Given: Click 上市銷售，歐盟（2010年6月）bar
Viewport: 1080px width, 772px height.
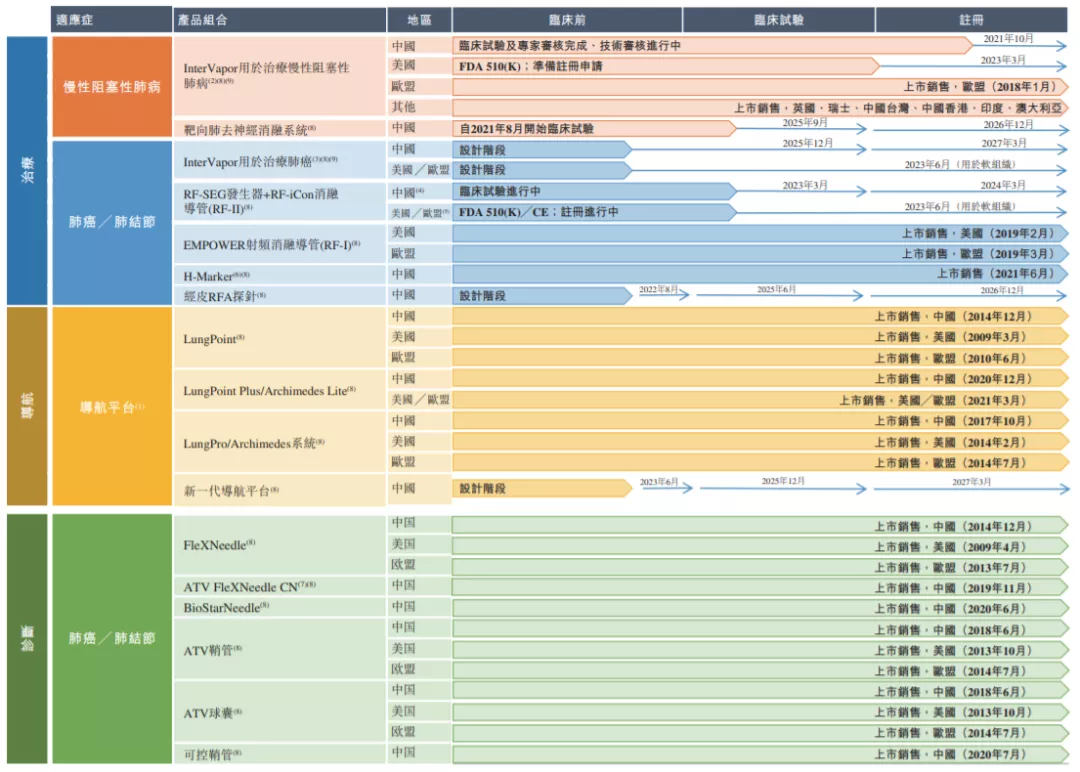Looking at the screenshot, I should (x=760, y=357).
